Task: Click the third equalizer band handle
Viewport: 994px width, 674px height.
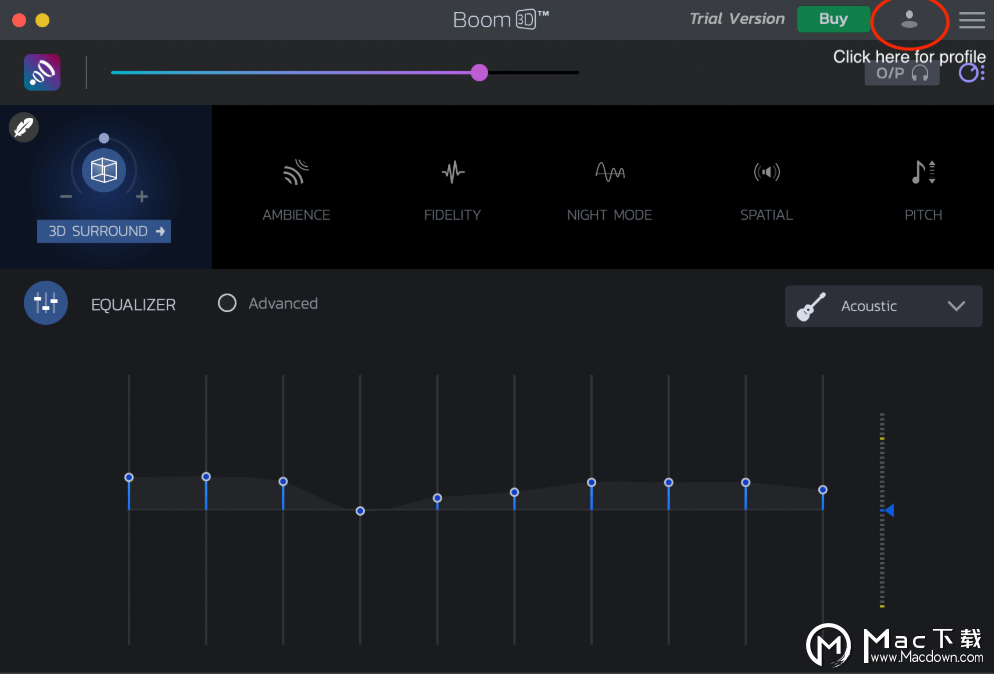Action: [x=283, y=482]
